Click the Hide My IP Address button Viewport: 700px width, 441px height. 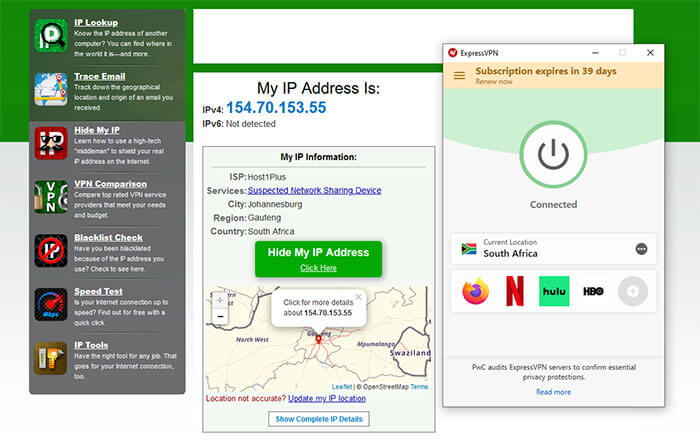[318, 259]
